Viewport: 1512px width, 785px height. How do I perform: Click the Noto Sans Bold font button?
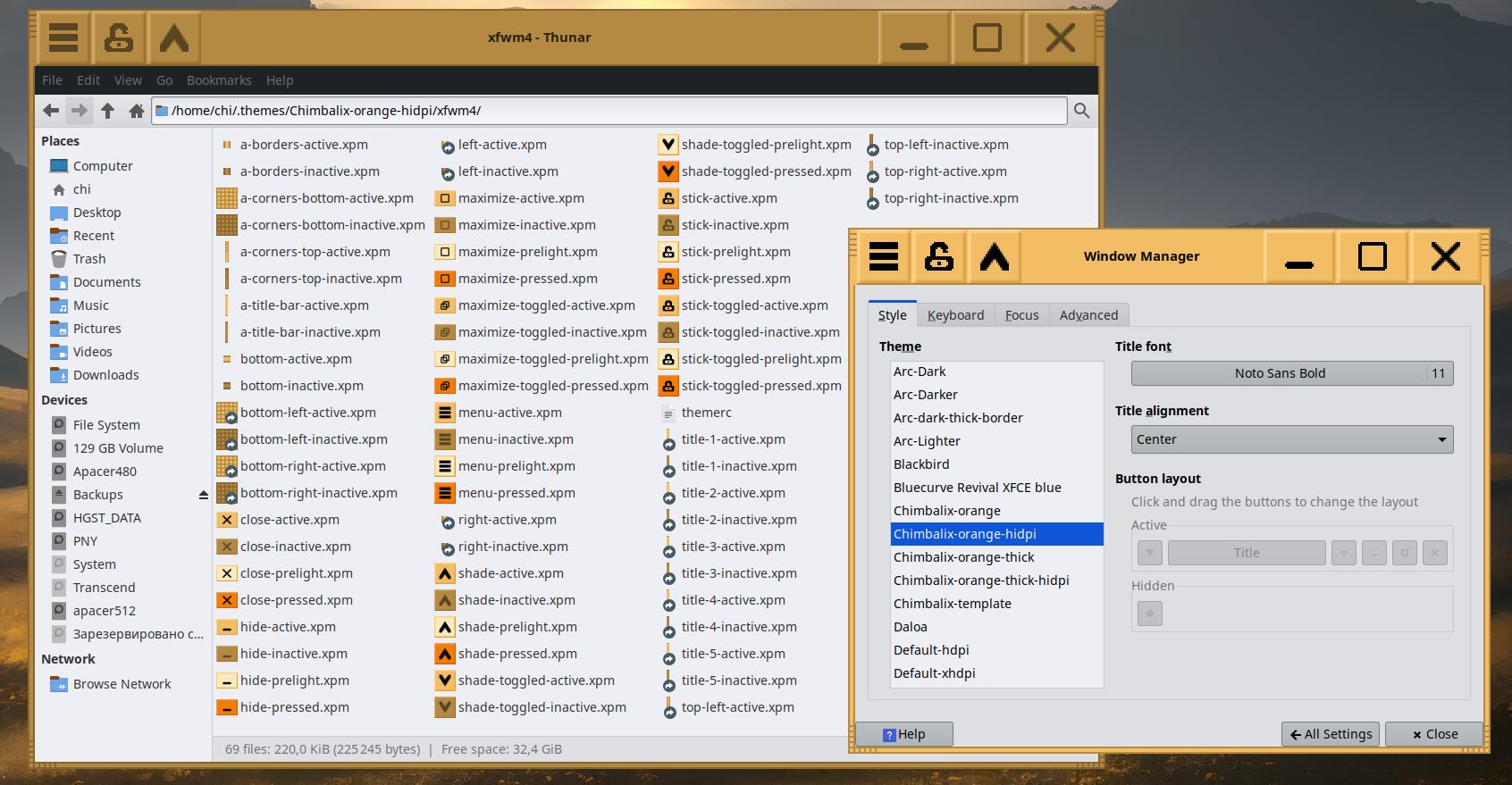click(x=1292, y=373)
